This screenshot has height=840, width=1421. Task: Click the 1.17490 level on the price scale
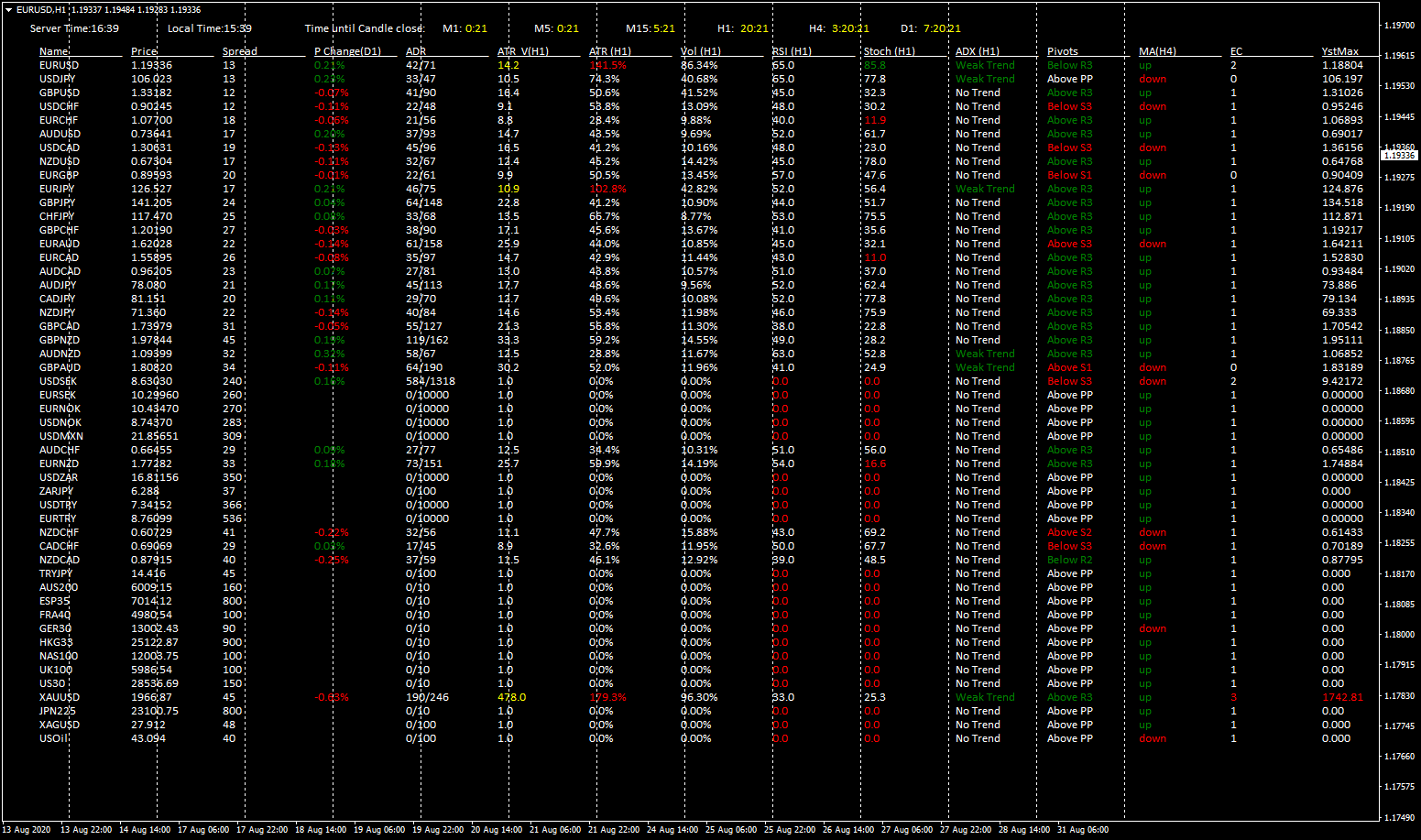(x=1399, y=817)
